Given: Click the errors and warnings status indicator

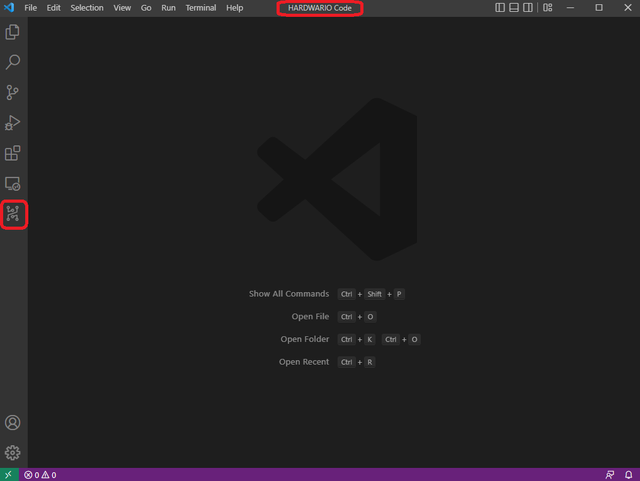Looking at the screenshot, I should (x=40, y=475).
